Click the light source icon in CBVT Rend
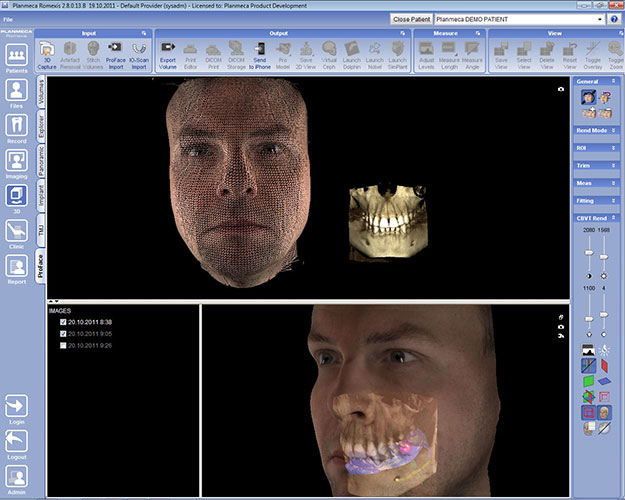The width and height of the screenshot is (625, 500). (x=604, y=350)
